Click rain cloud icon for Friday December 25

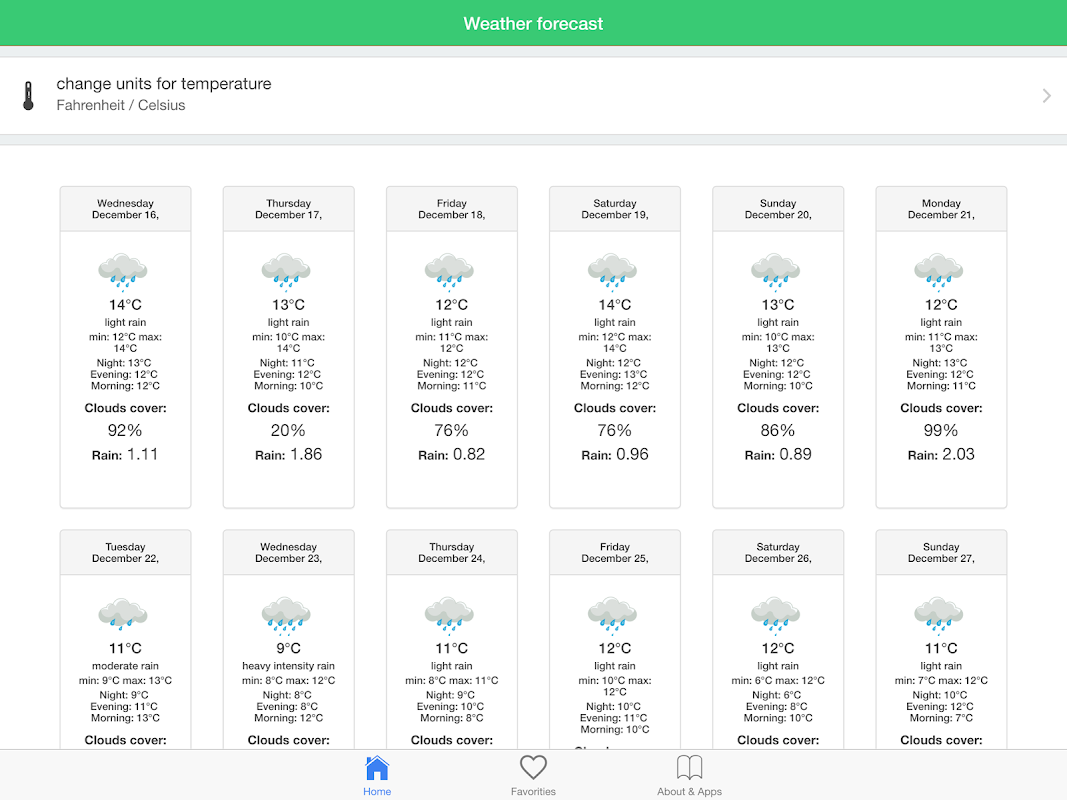click(612, 614)
